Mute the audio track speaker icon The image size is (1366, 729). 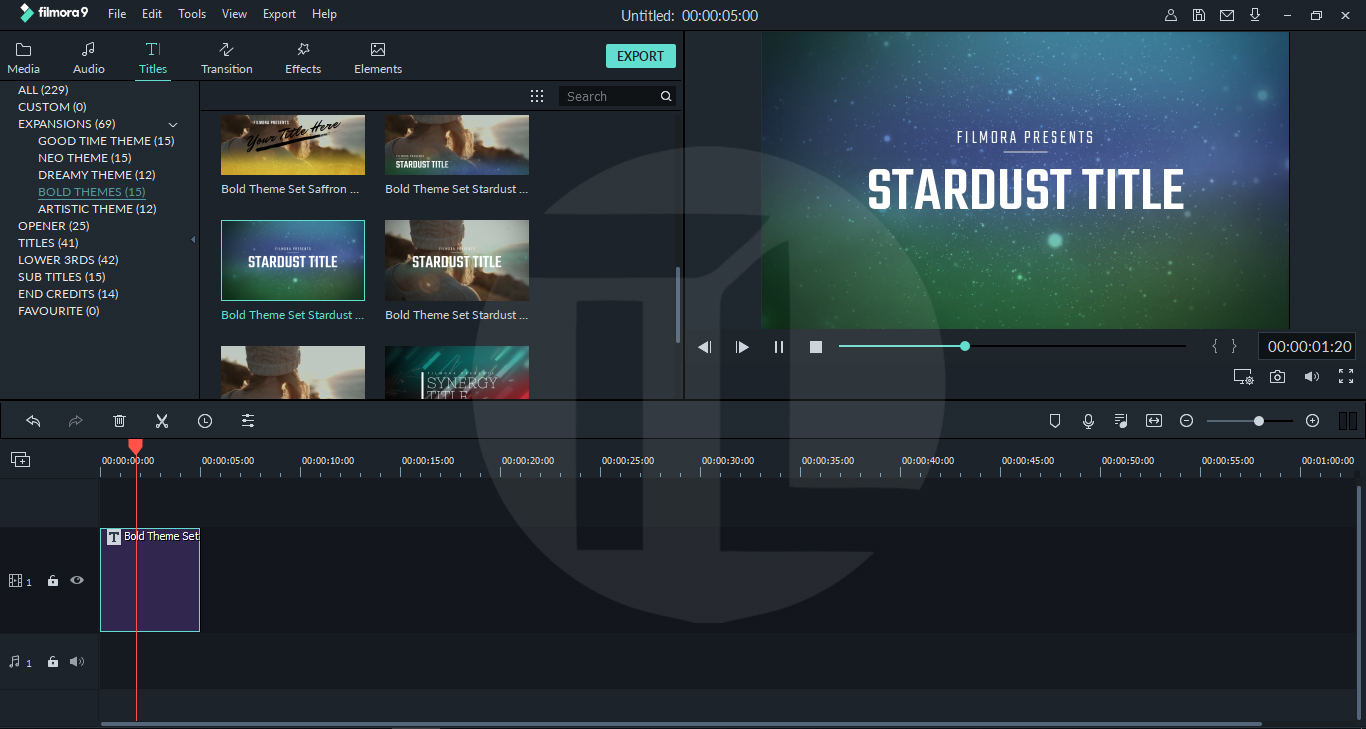click(76, 661)
